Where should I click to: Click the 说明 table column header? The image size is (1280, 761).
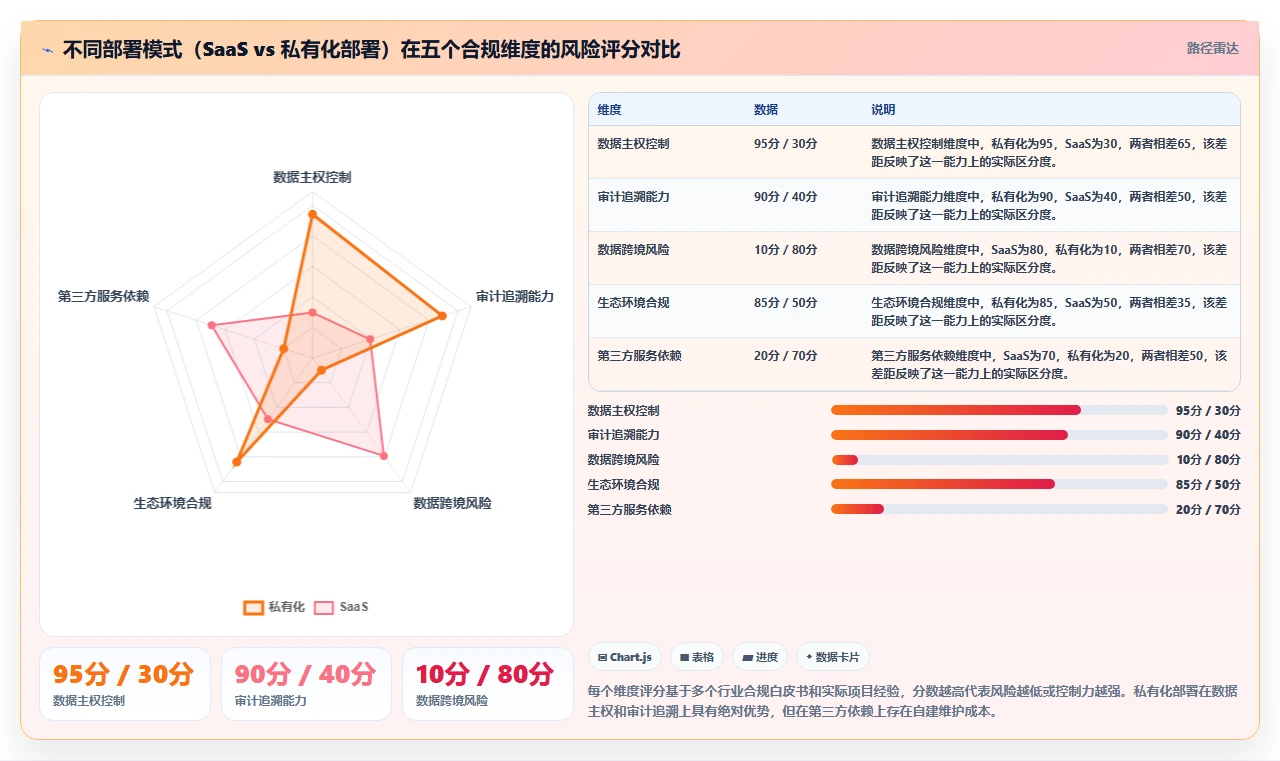tap(883, 109)
